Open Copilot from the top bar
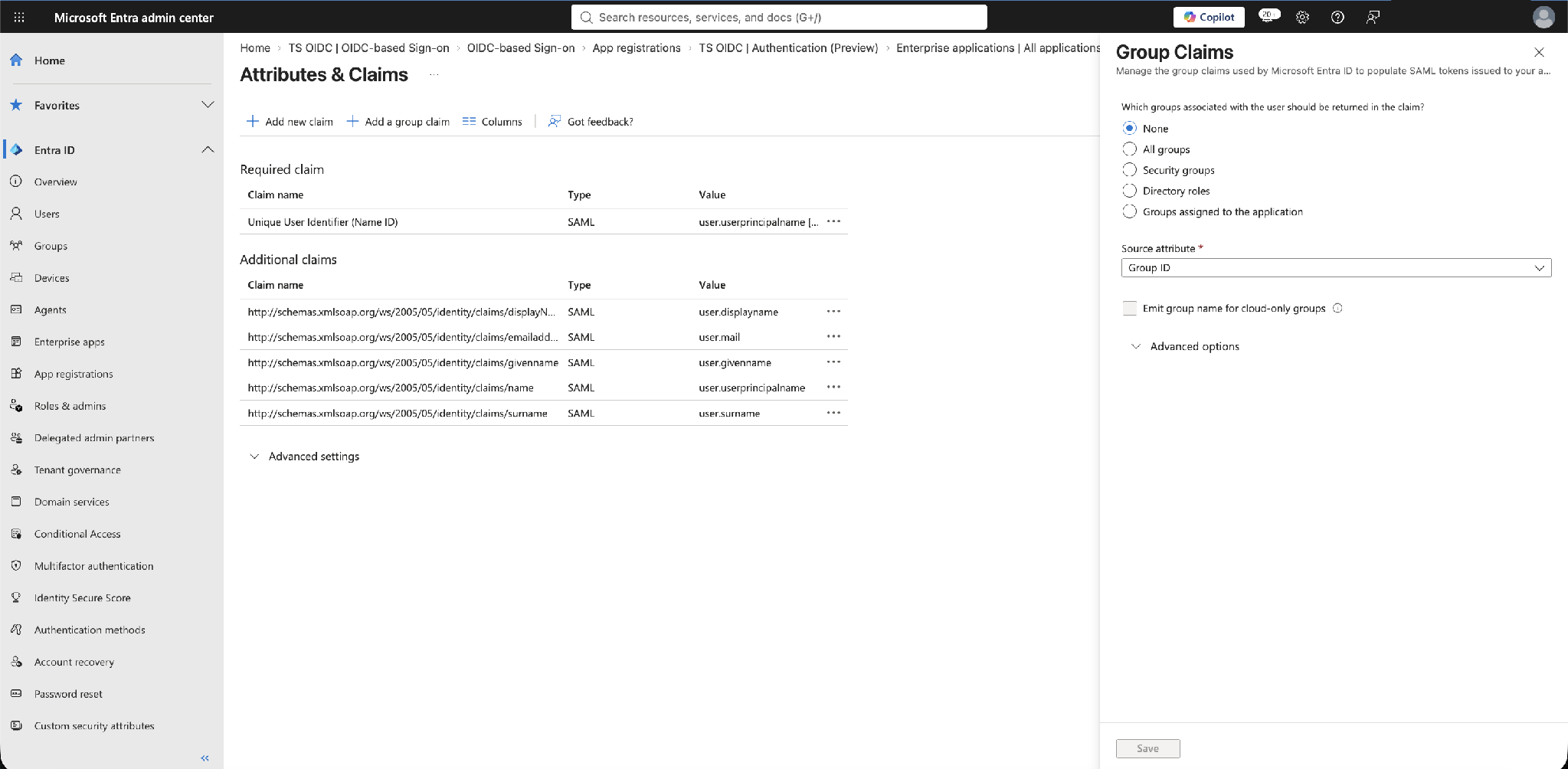 click(1209, 17)
